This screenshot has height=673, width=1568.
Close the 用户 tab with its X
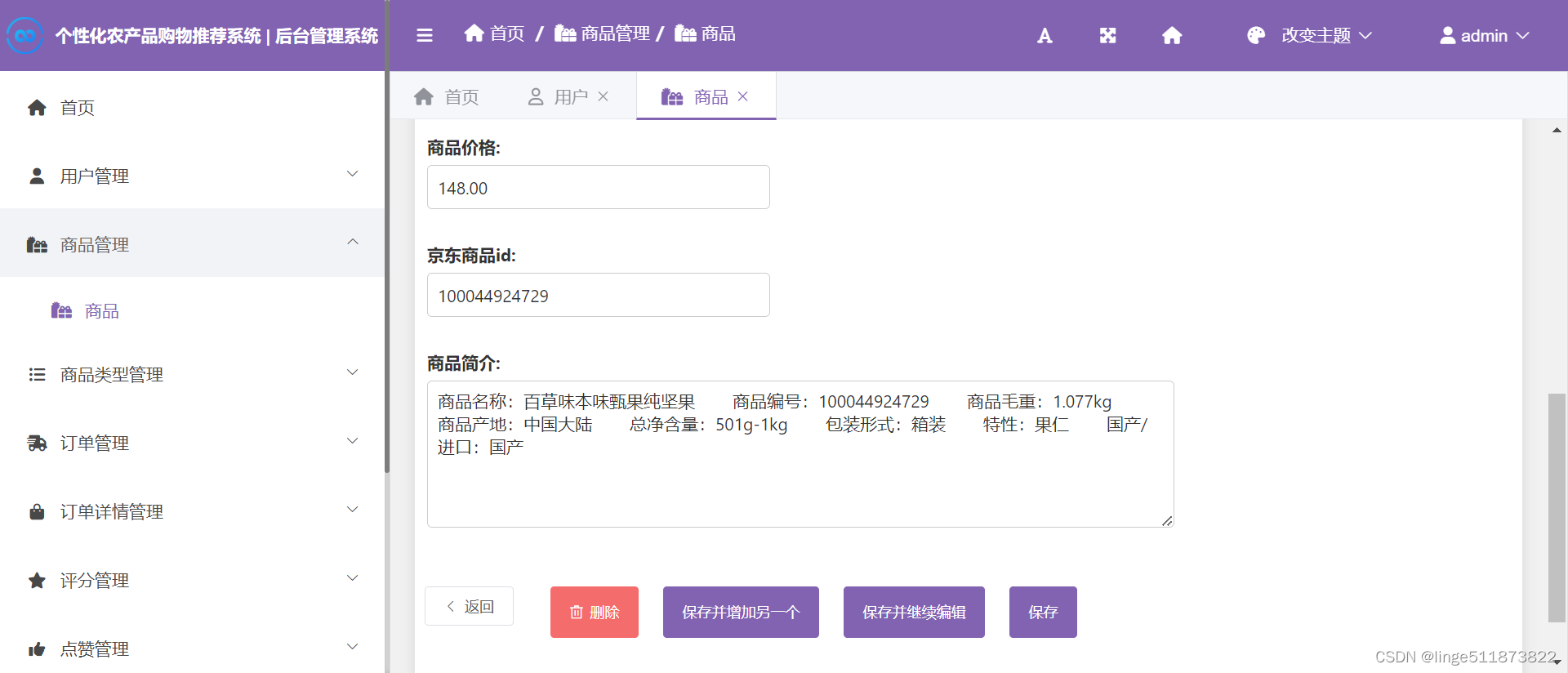[603, 96]
